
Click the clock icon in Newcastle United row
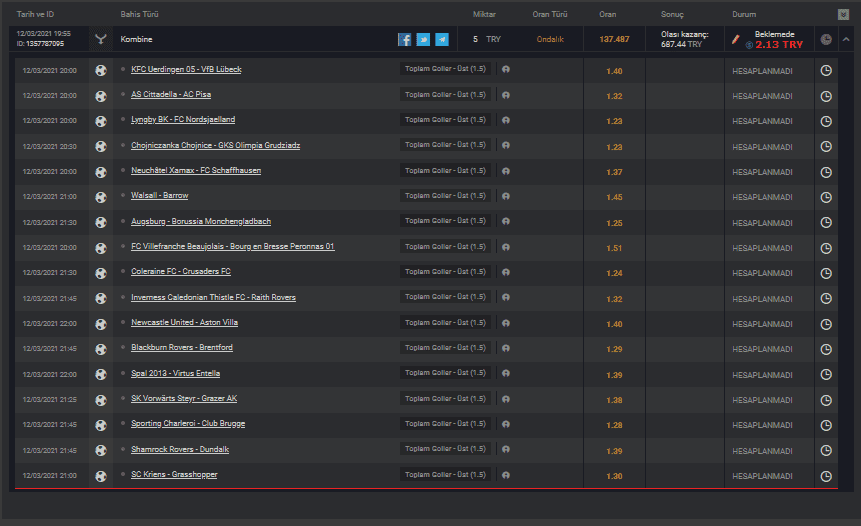coord(826,324)
